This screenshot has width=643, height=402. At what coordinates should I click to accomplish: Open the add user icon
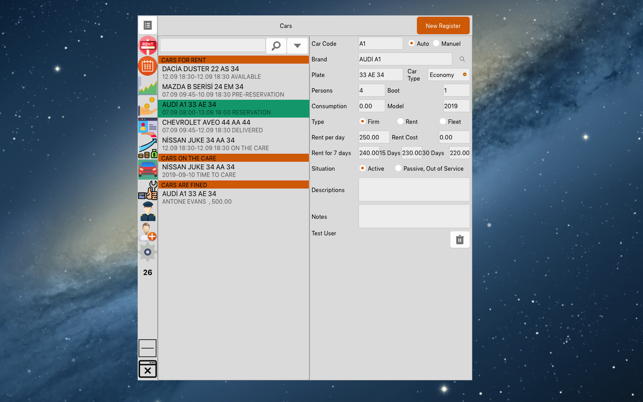point(148,232)
